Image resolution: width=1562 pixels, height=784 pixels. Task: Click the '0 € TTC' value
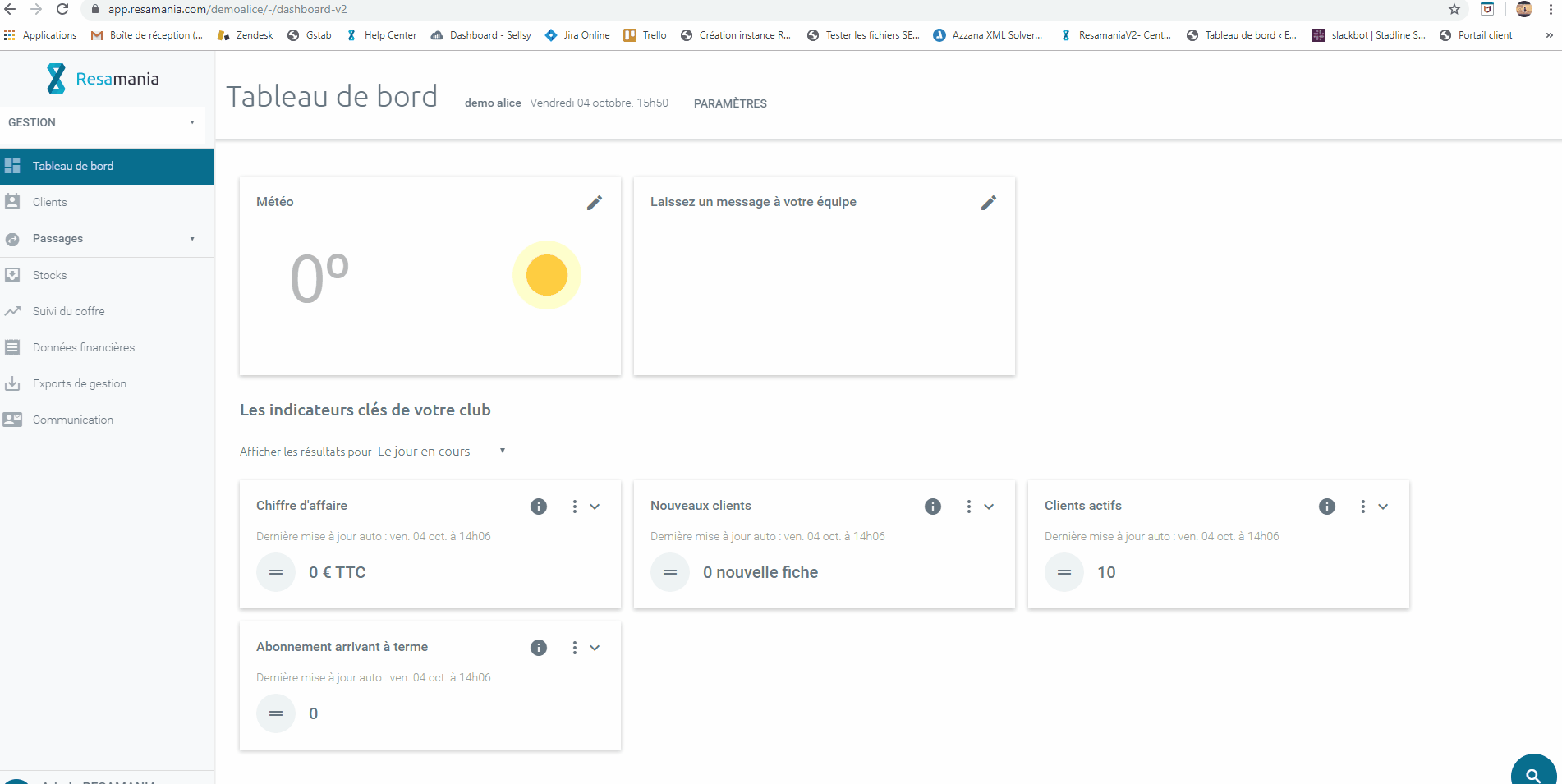tap(338, 572)
